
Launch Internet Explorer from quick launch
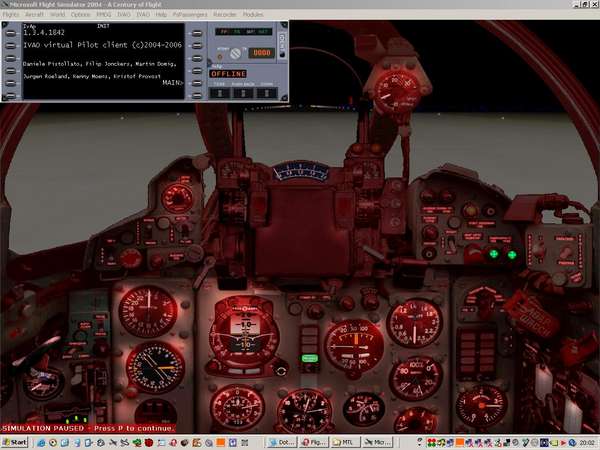coord(41,443)
